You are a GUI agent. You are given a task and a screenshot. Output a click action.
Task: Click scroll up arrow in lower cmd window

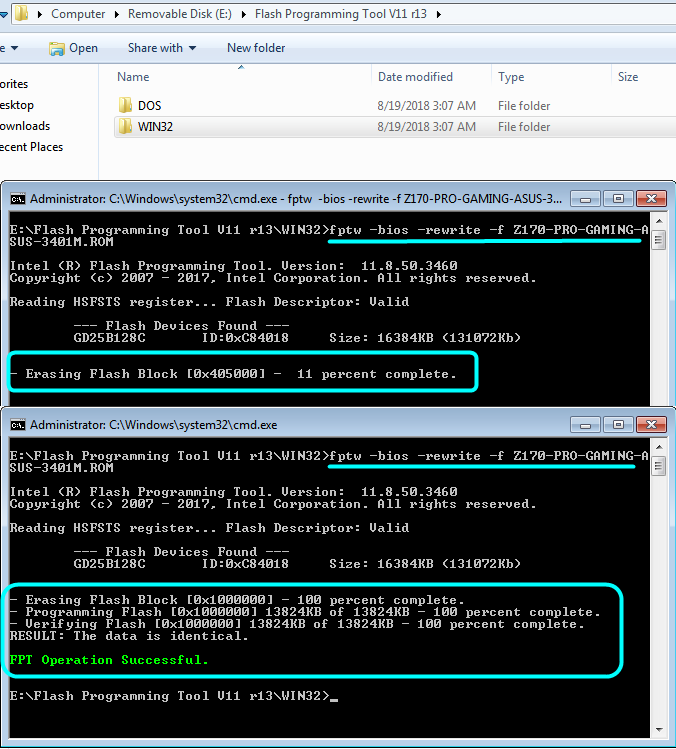coord(659,447)
